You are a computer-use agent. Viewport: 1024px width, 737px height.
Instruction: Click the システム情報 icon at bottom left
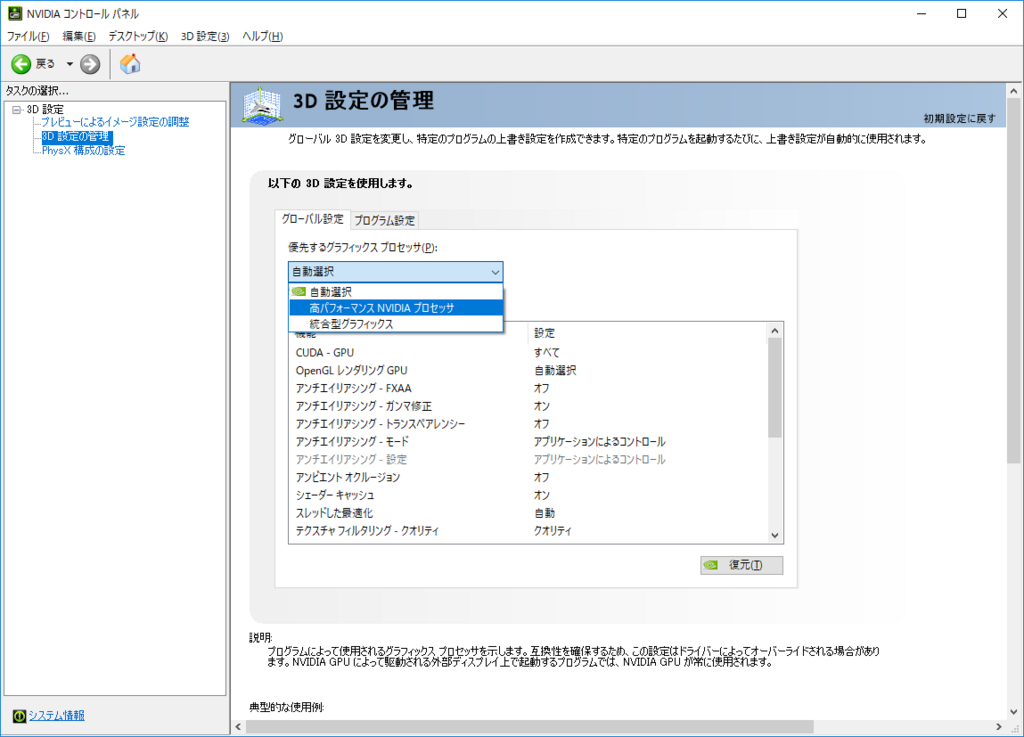point(19,716)
